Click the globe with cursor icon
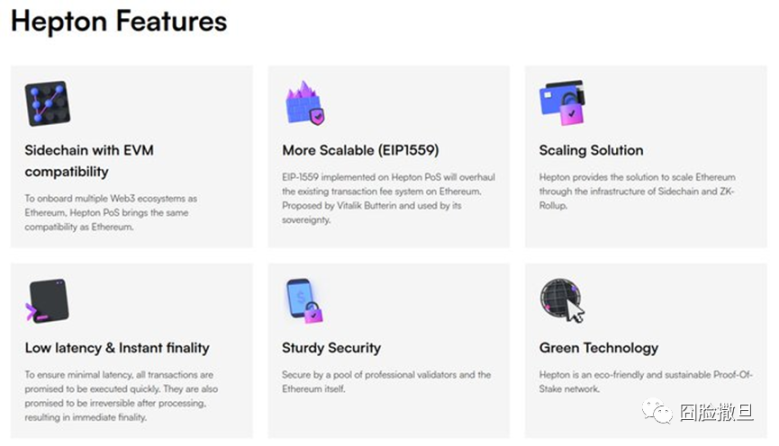This screenshot has height=446, width=779. click(562, 301)
